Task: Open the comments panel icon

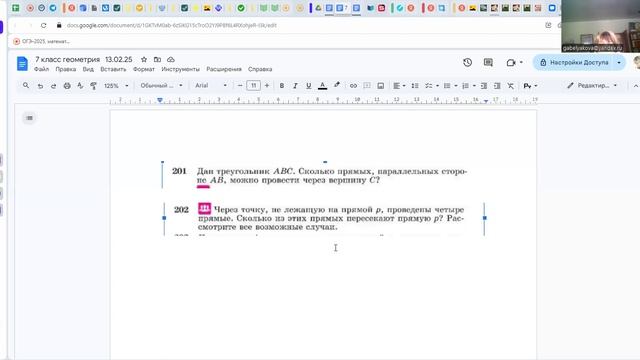Action: (488, 62)
